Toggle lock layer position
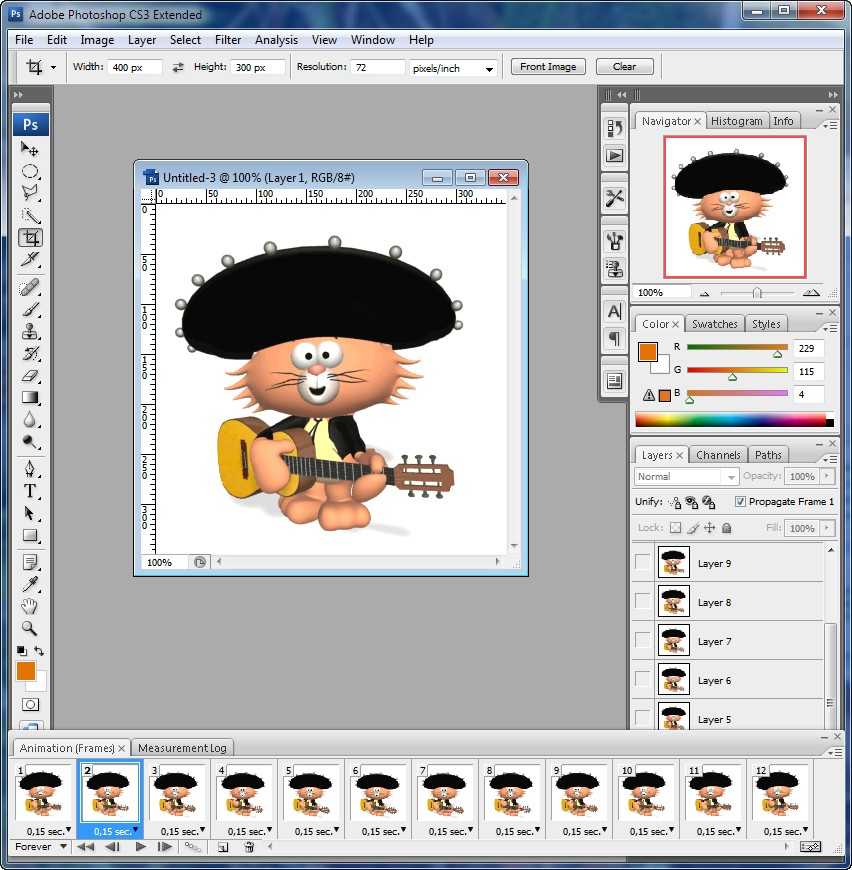The image size is (852, 870). pos(709,528)
